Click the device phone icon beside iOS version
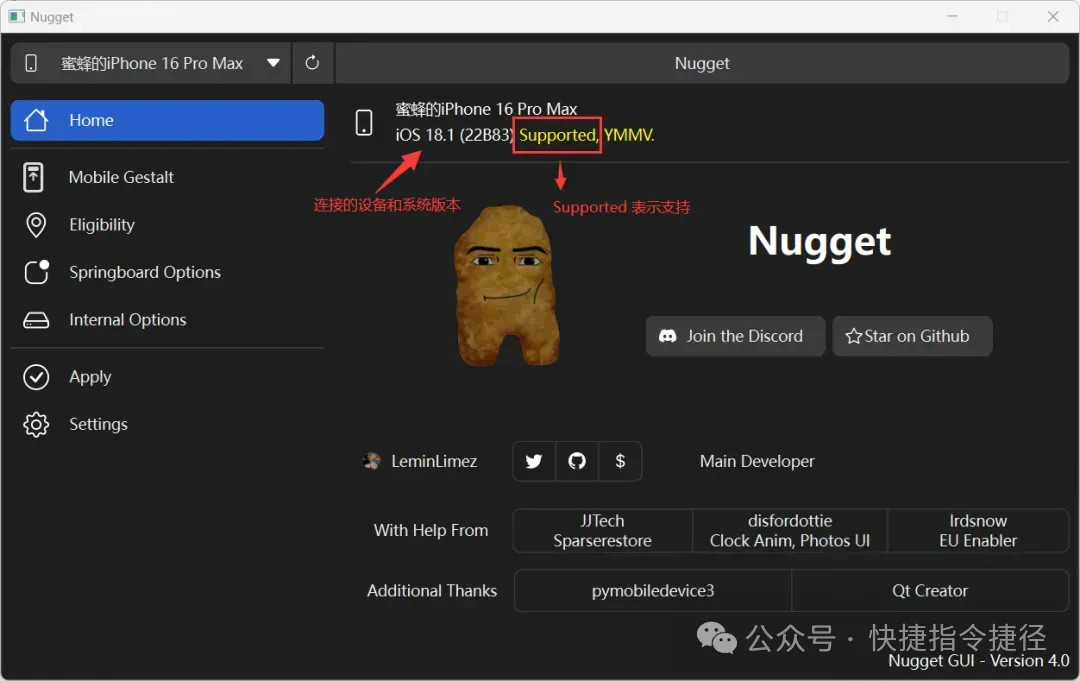 364,123
